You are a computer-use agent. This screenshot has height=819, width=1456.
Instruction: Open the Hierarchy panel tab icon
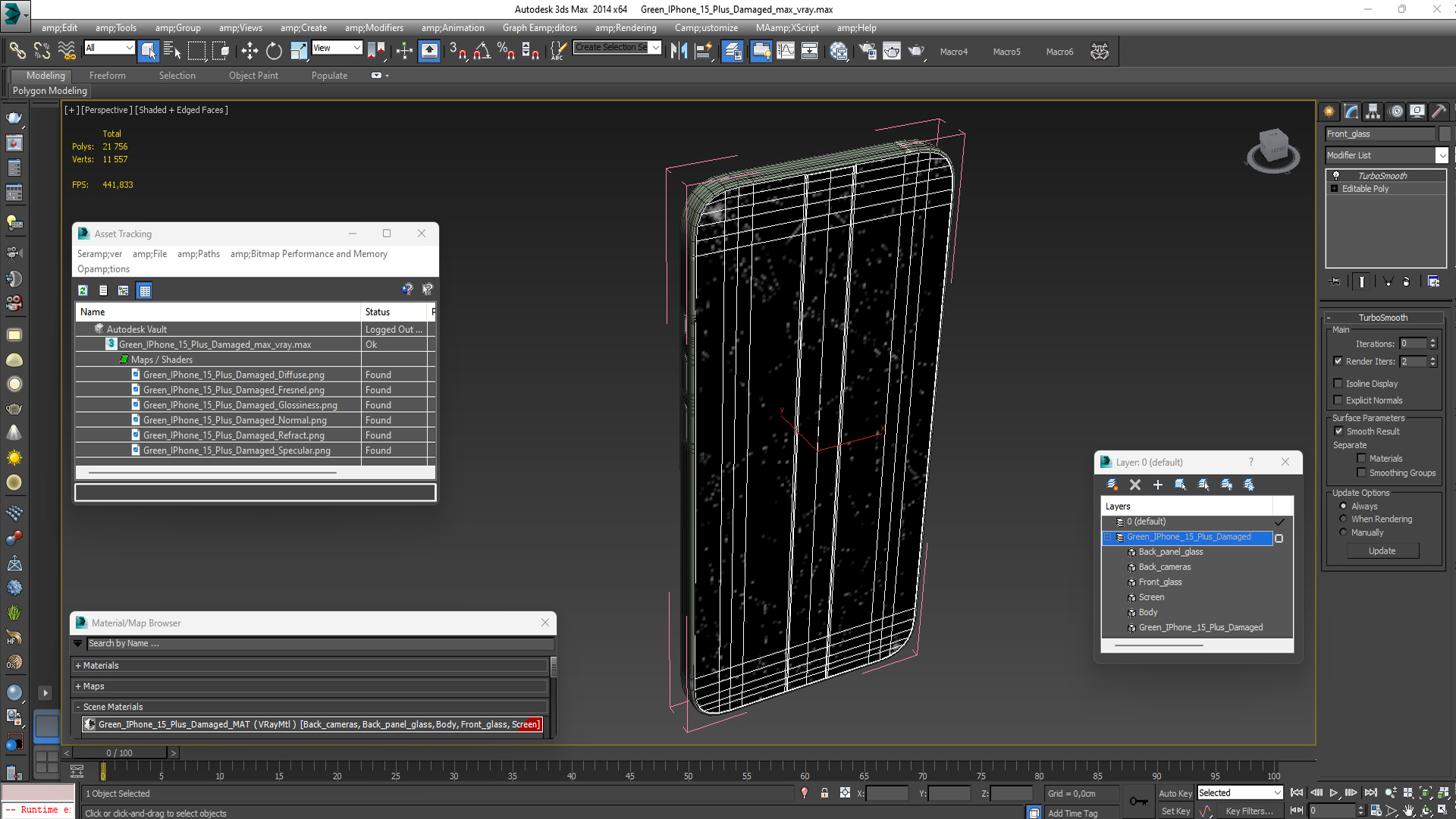pos(1373,111)
